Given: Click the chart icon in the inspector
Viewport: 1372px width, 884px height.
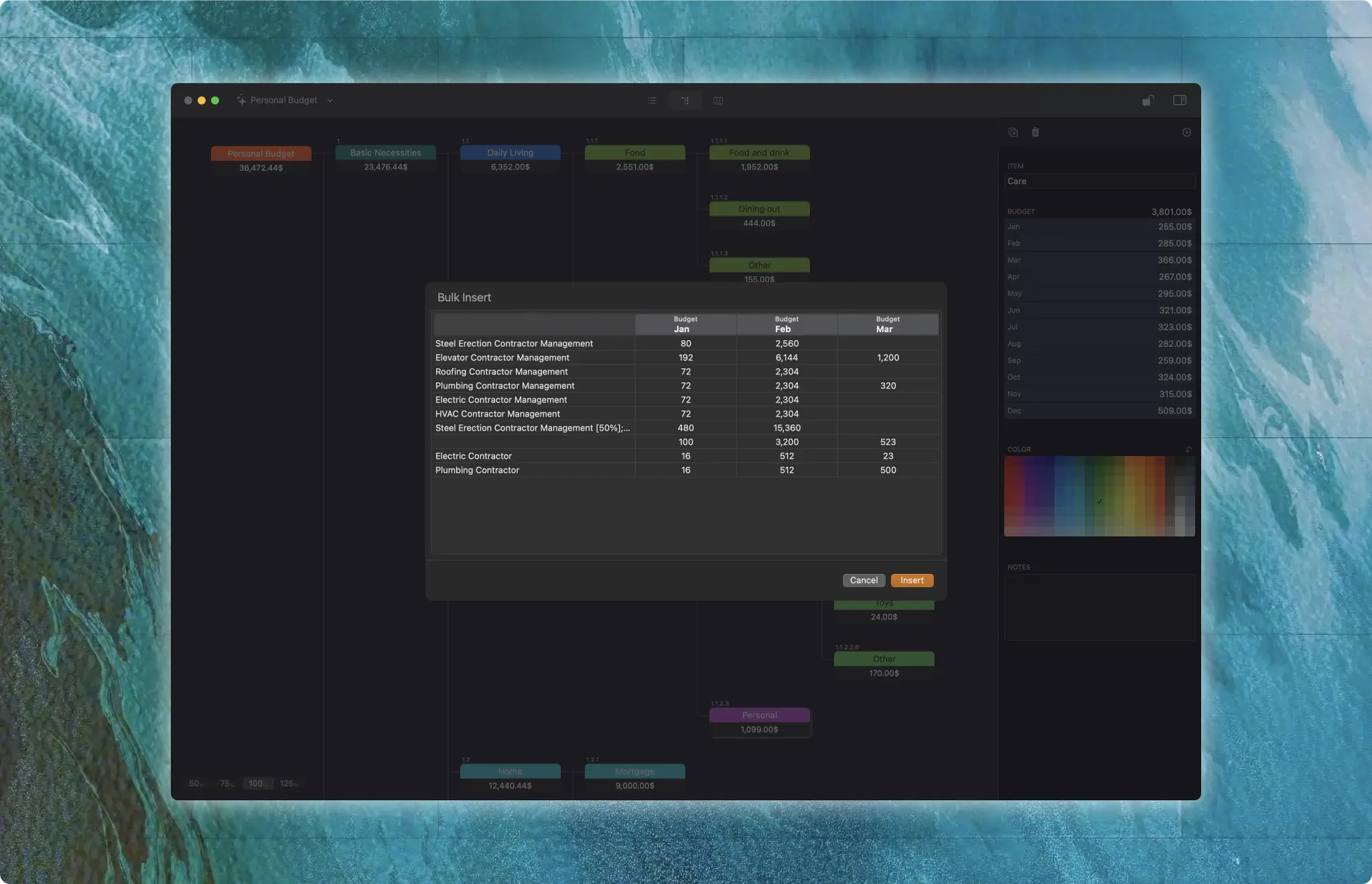Looking at the screenshot, I should tap(1186, 133).
